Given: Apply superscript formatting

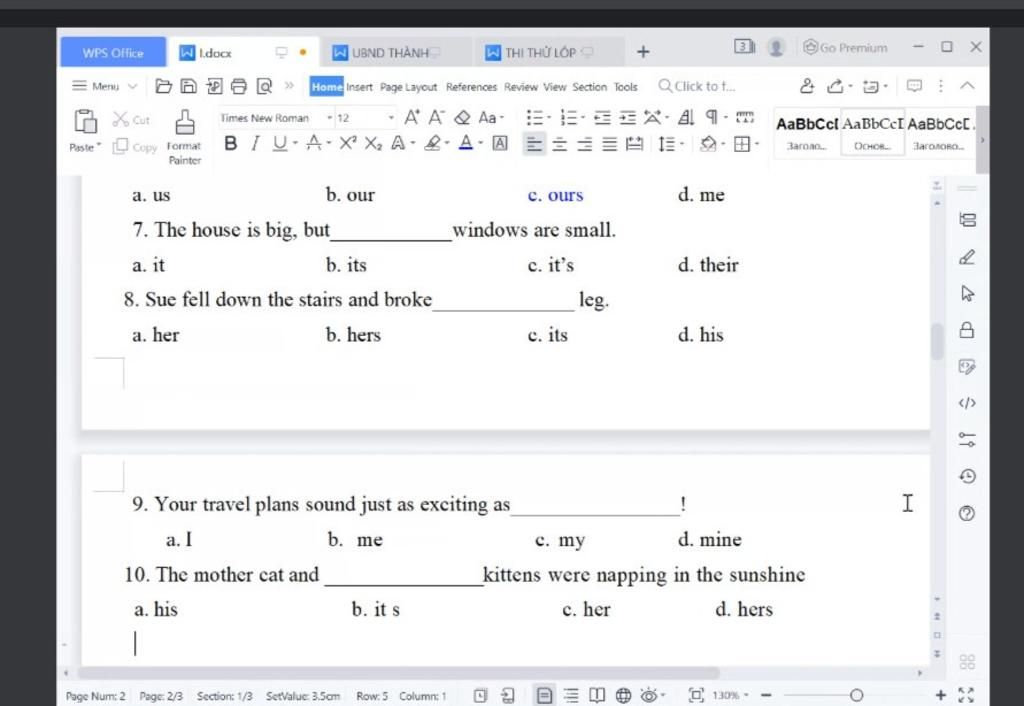Looking at the screenshot, I should pyautogui.click(x=347, y=143).
